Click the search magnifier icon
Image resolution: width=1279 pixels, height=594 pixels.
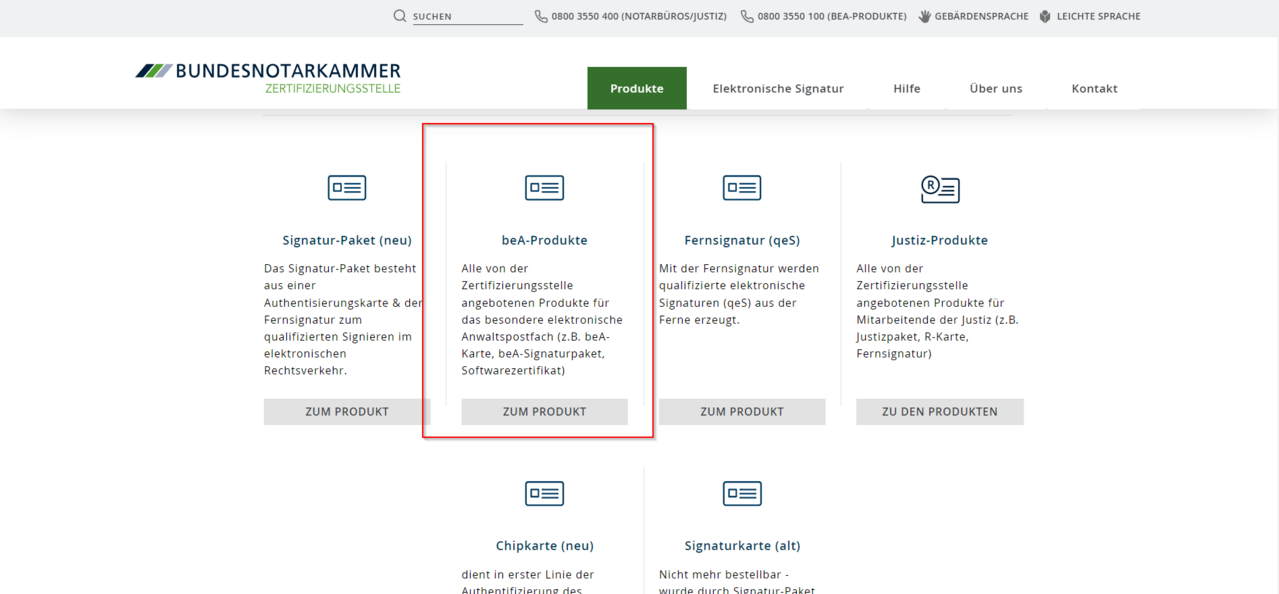[400, 16]
